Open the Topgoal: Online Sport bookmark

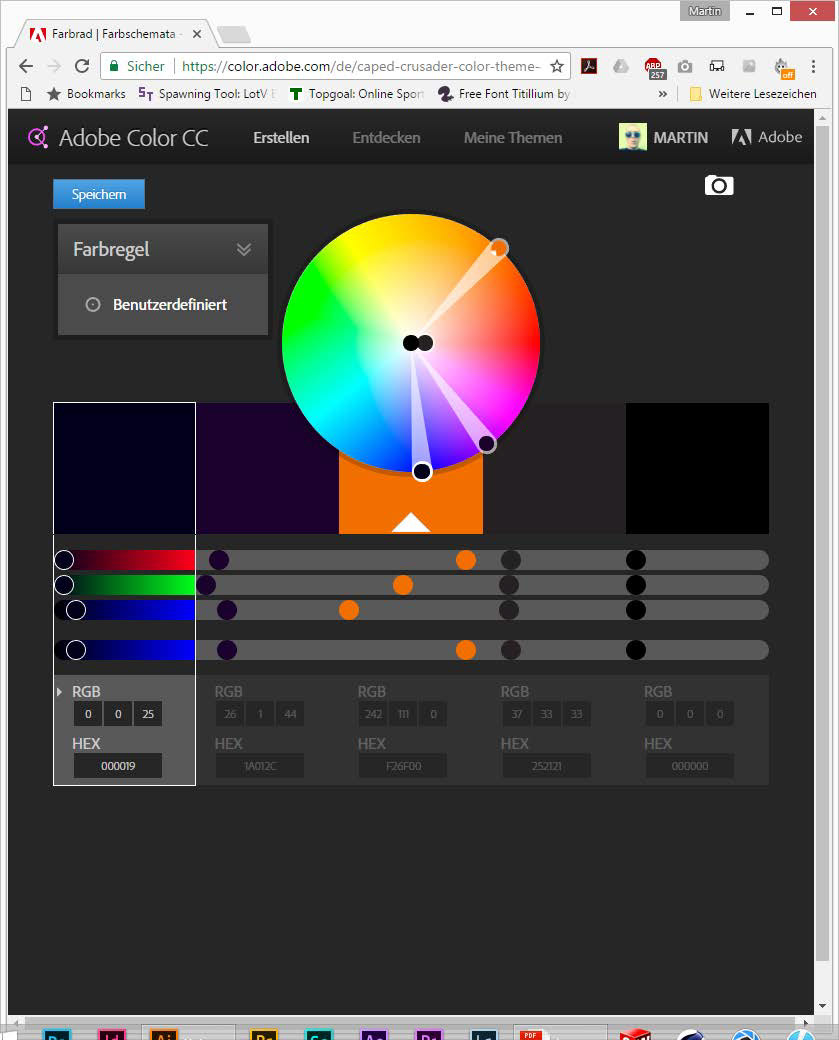356,94
